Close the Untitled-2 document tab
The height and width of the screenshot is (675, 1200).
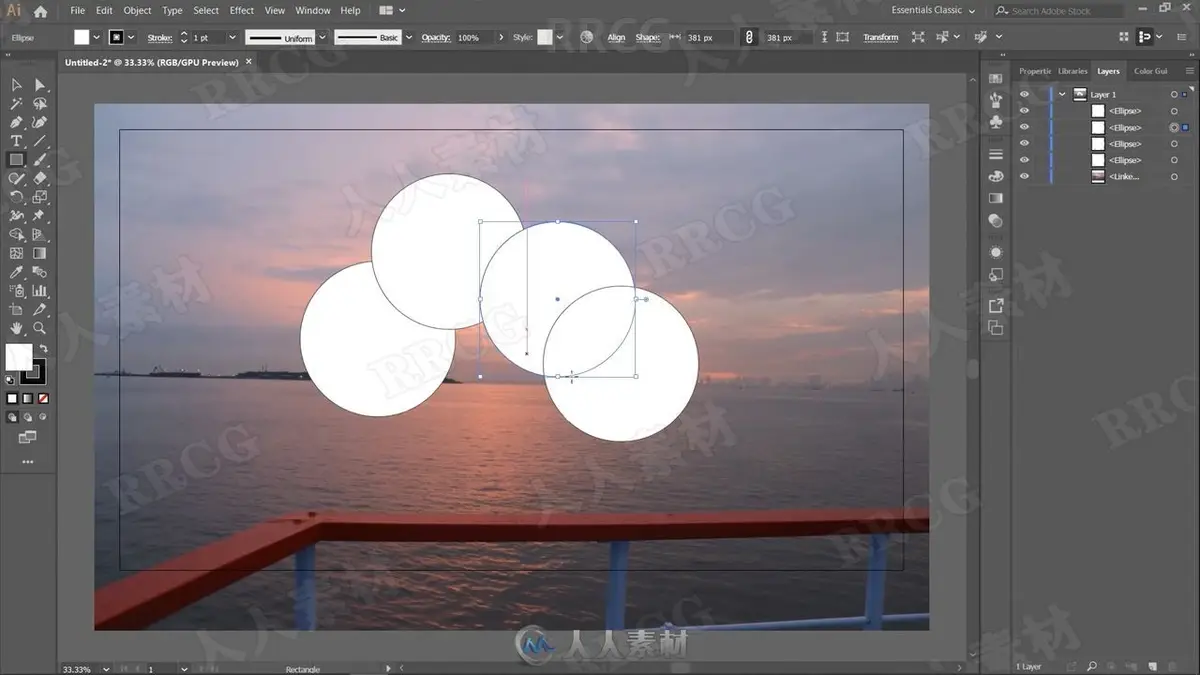(x=249, y=61)
